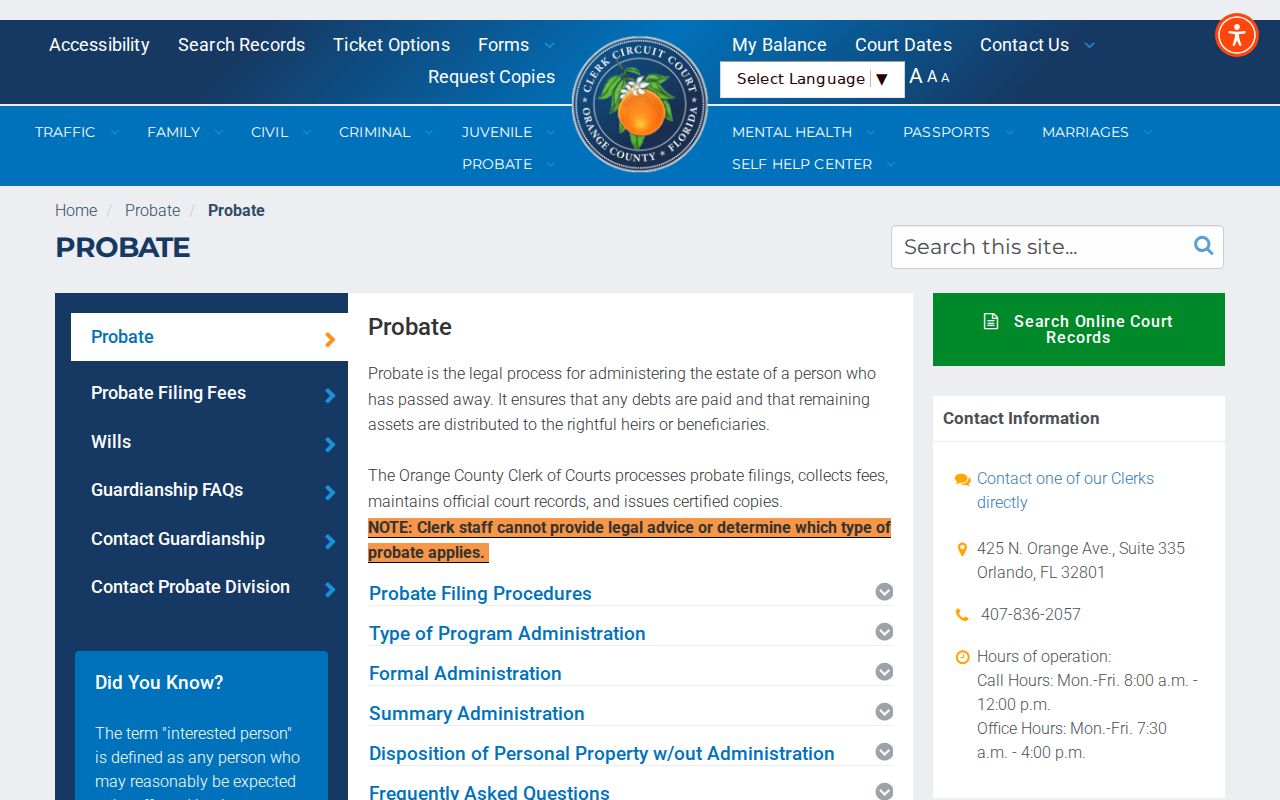Click the map pin icon by address

click(x=962, y=549)
